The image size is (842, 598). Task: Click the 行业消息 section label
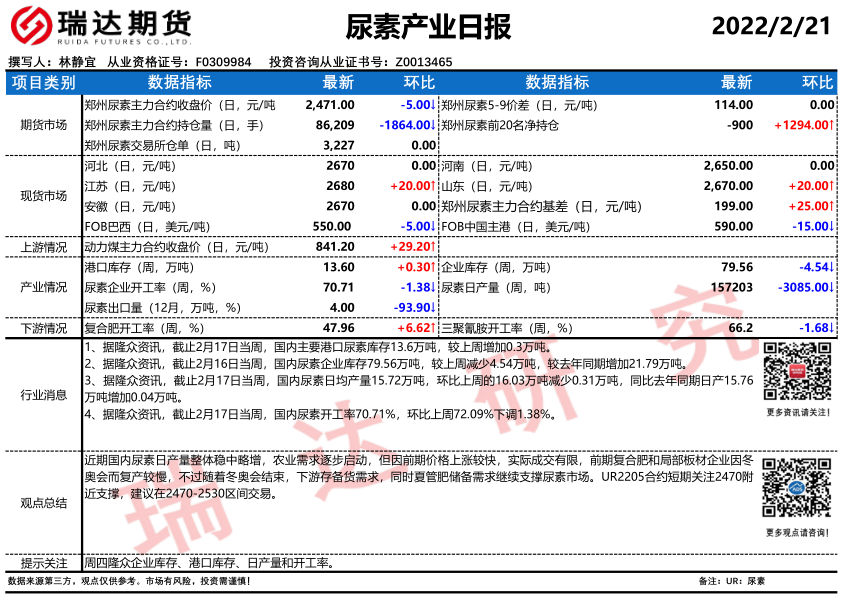[x=43, y=395]
